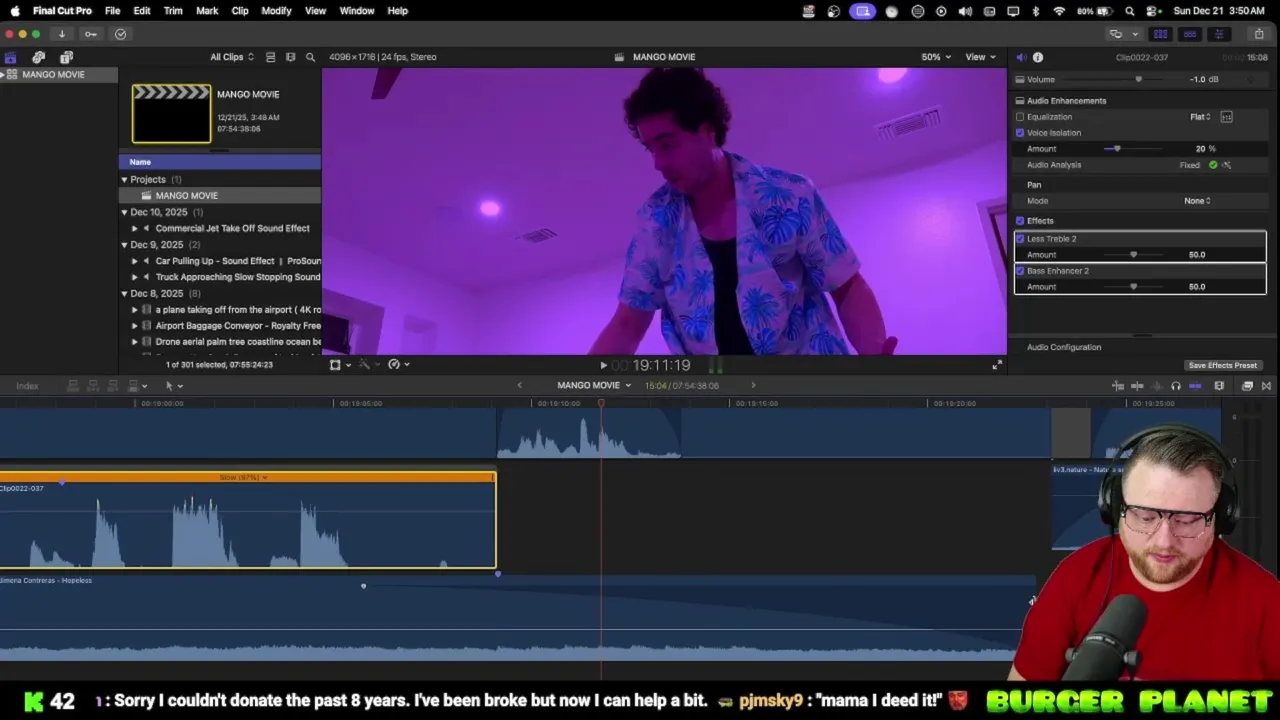
Task: Open macOS Spotlight search icon
Action: pyautogui.click(x=1130, y=11)
